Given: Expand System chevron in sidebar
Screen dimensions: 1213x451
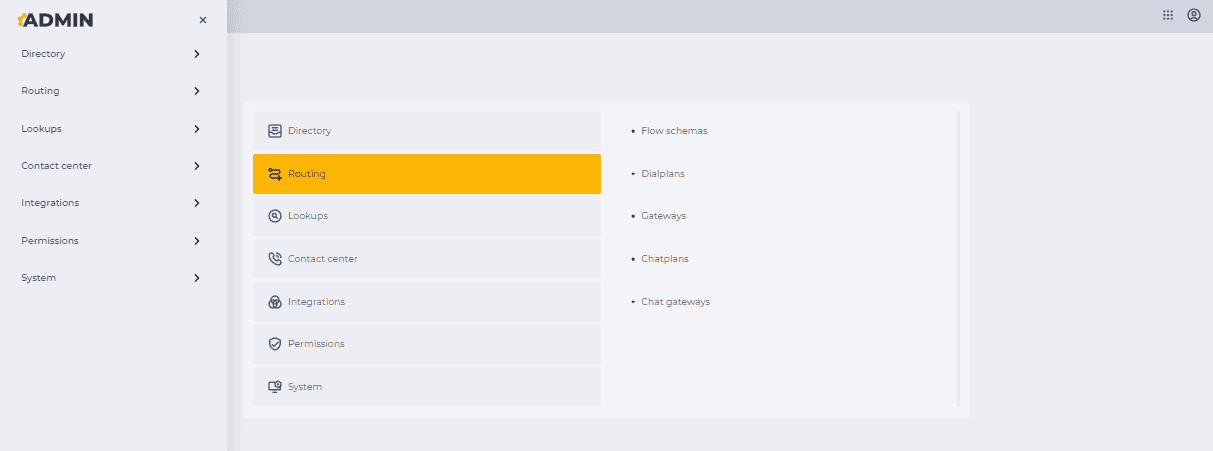Looking at the screenshot, I should [x=197, y=278].
